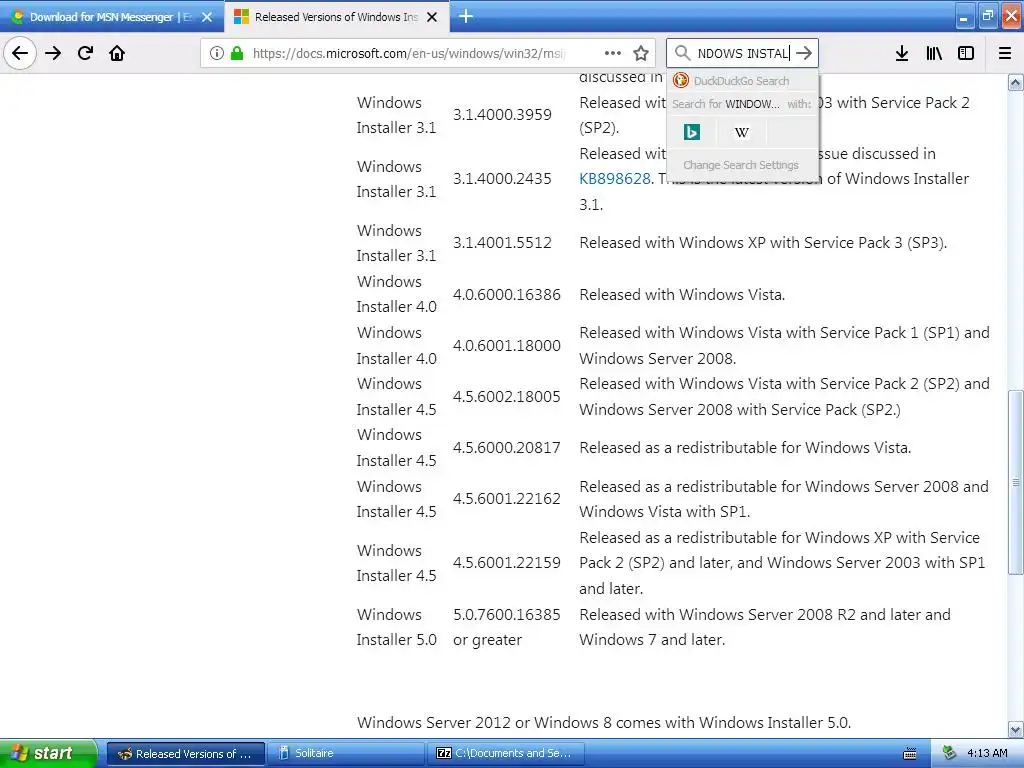This screenshot has height=768, width=1024.
Task: Select version 4.0.6000.16386 cell
Action: tap(507, 295)
